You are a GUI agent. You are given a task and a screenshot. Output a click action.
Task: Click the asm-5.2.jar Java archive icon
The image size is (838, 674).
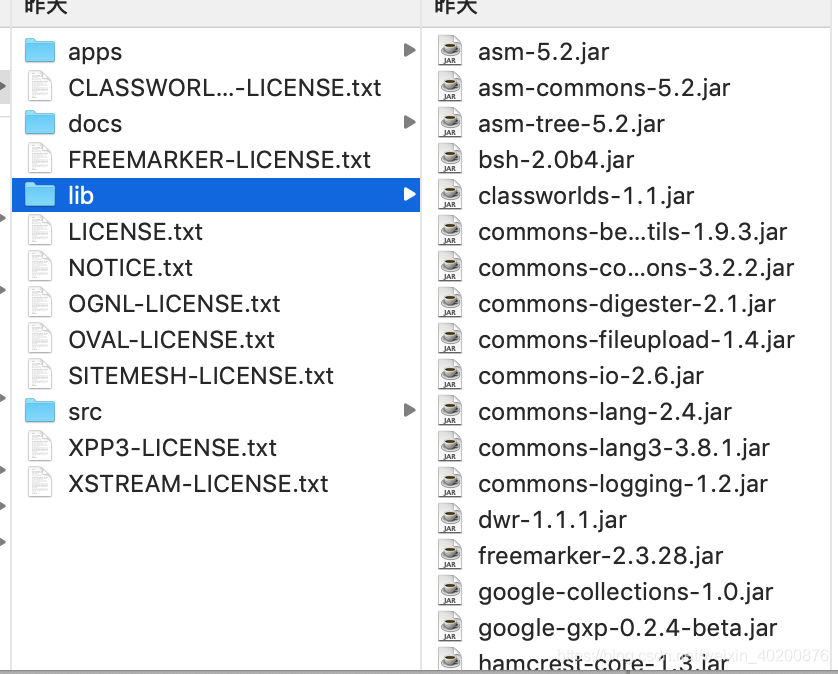[x=450, y=51]
